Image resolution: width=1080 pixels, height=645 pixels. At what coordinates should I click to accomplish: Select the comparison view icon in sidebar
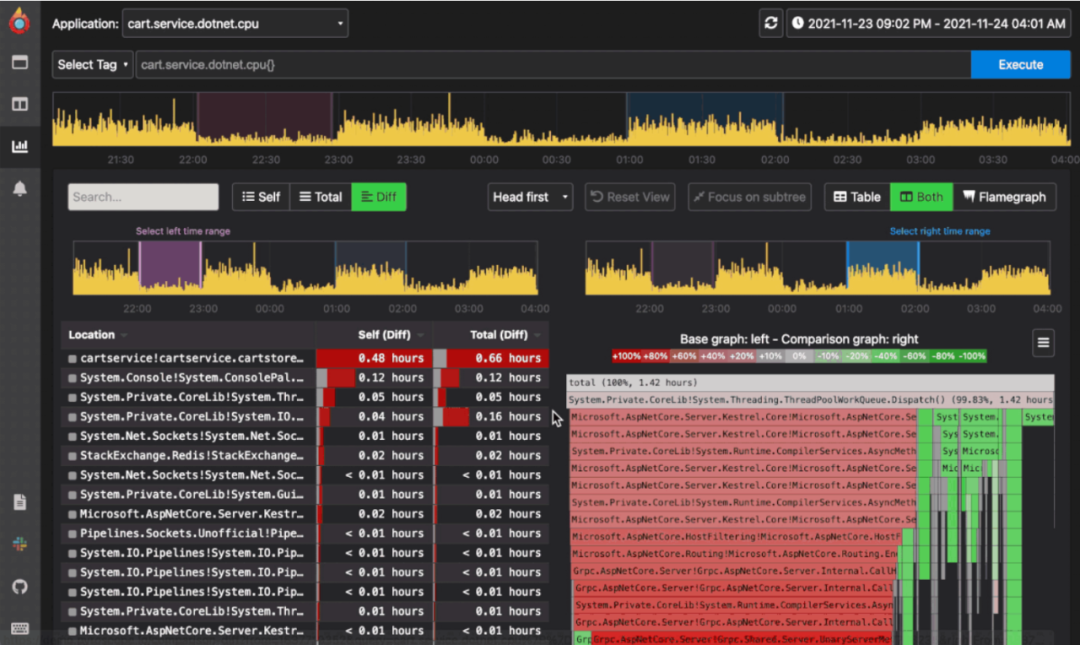pyautogui.click(x=18, y=104)
